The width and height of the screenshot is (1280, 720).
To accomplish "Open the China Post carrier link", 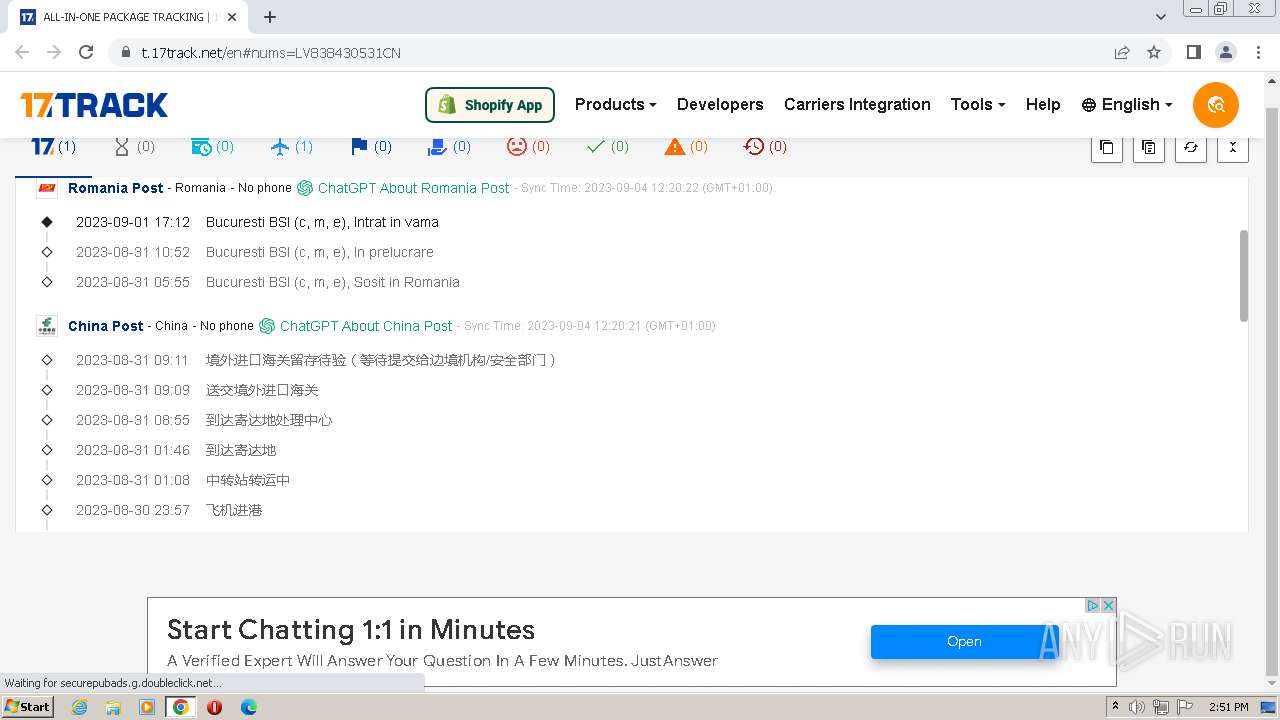I will point(106,326).
